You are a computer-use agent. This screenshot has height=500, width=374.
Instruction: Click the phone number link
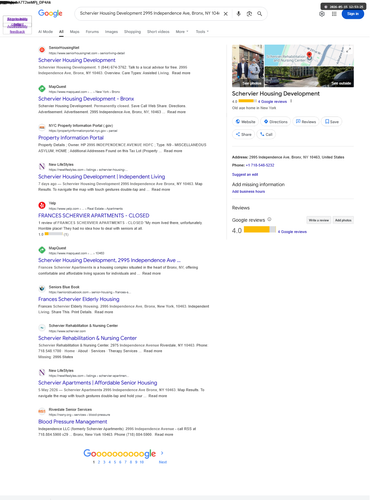tap(260, 165)
